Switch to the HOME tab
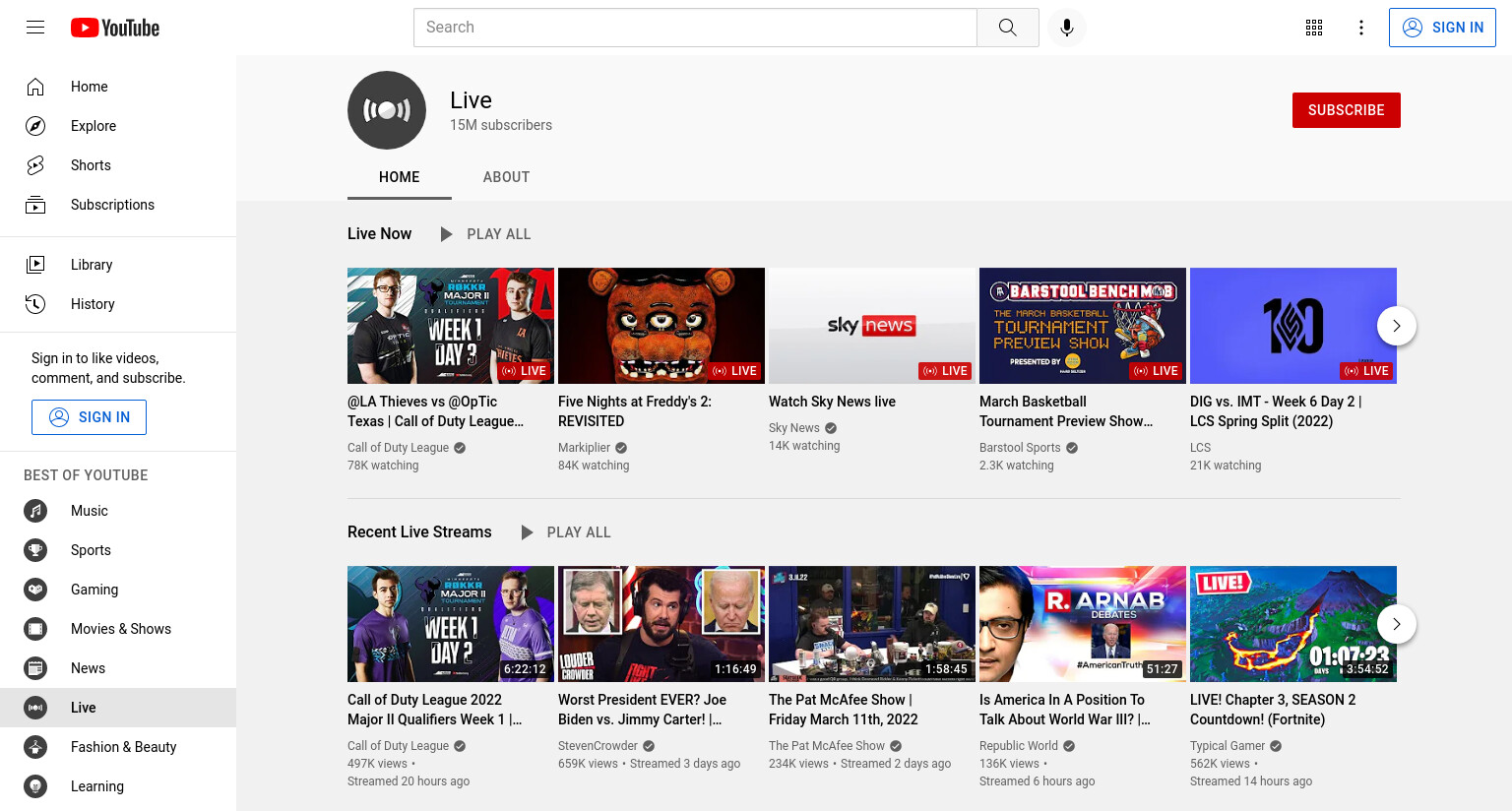The height and width of the screenshot is (811, 1512). click(x=400, y=177)
